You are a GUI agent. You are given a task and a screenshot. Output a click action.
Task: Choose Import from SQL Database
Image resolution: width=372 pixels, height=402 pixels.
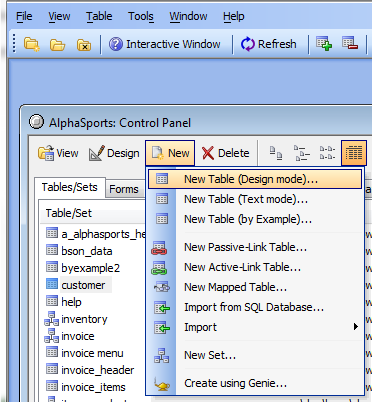[255, 307]
